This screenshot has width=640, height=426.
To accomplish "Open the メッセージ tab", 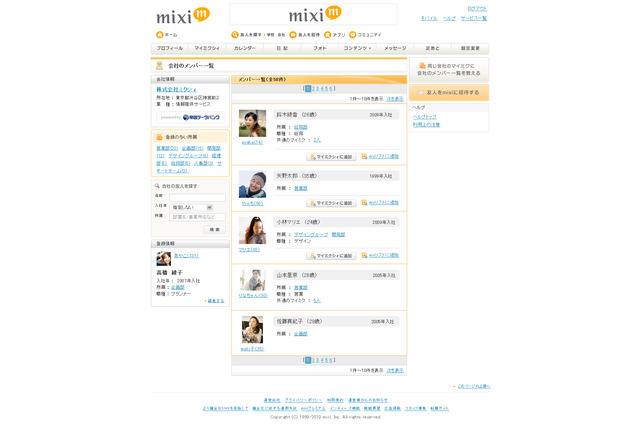I will click(x=395, y=48).
